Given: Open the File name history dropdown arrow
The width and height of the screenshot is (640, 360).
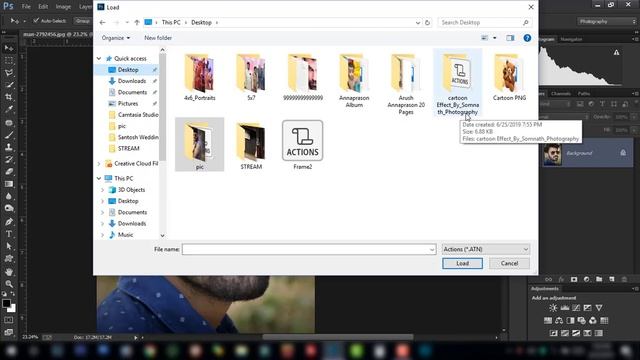Looking at the screenshot, I should (432, 249).
